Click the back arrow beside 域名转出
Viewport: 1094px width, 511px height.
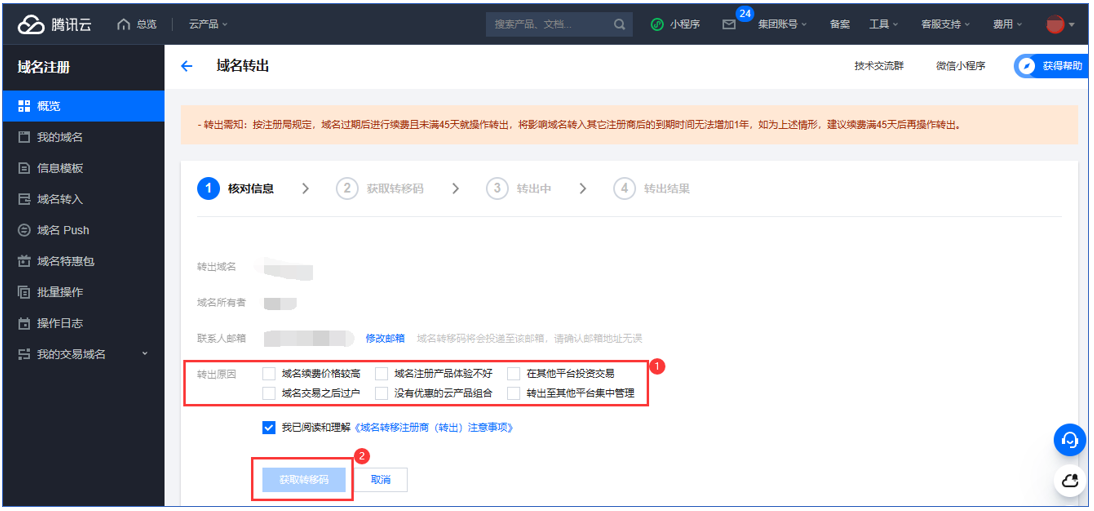pyautogui.click(x=186, y=66)
